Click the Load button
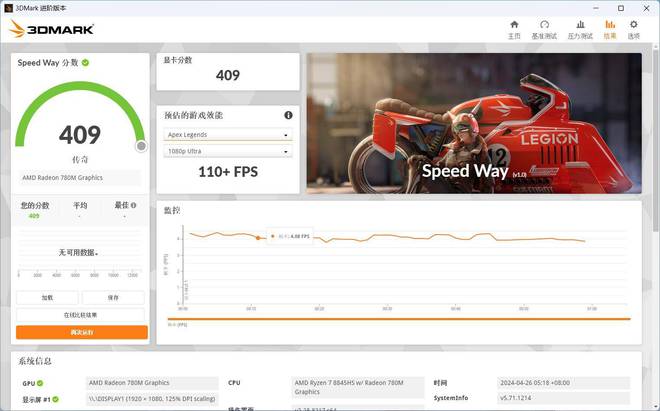660x411 pixels. (x=47, y=298)
